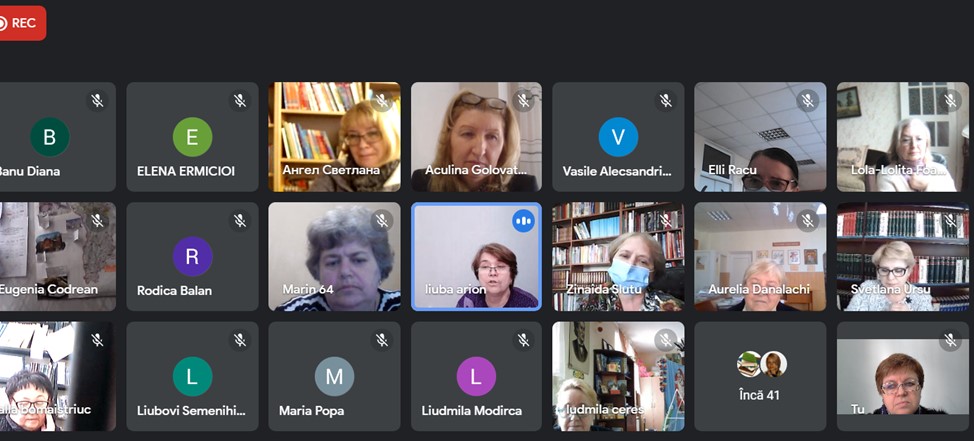This screenshot has height=441, width=974.
Task: Click the speaking indicator on liuba arion tile
Action: coord(524,220)
